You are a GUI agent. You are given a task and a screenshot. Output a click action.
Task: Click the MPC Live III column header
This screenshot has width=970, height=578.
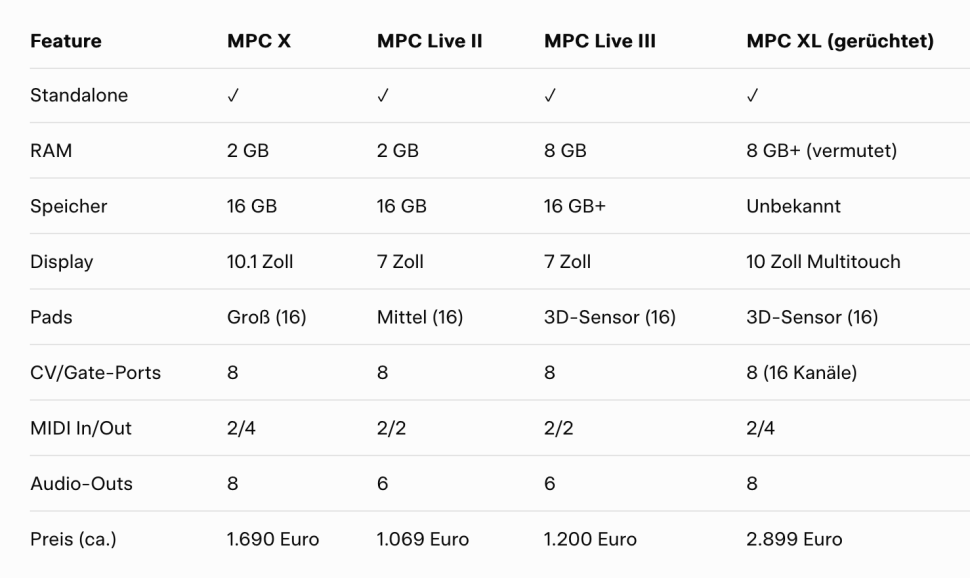tap(600, 42)
